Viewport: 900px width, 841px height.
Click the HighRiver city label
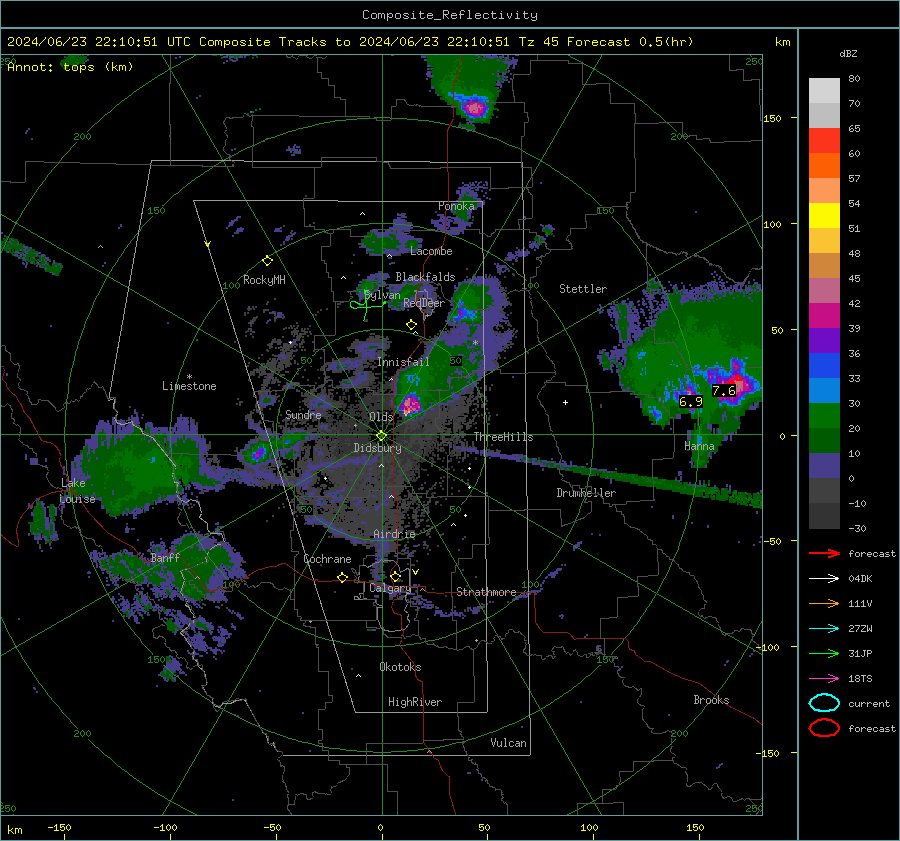point(415,702)
